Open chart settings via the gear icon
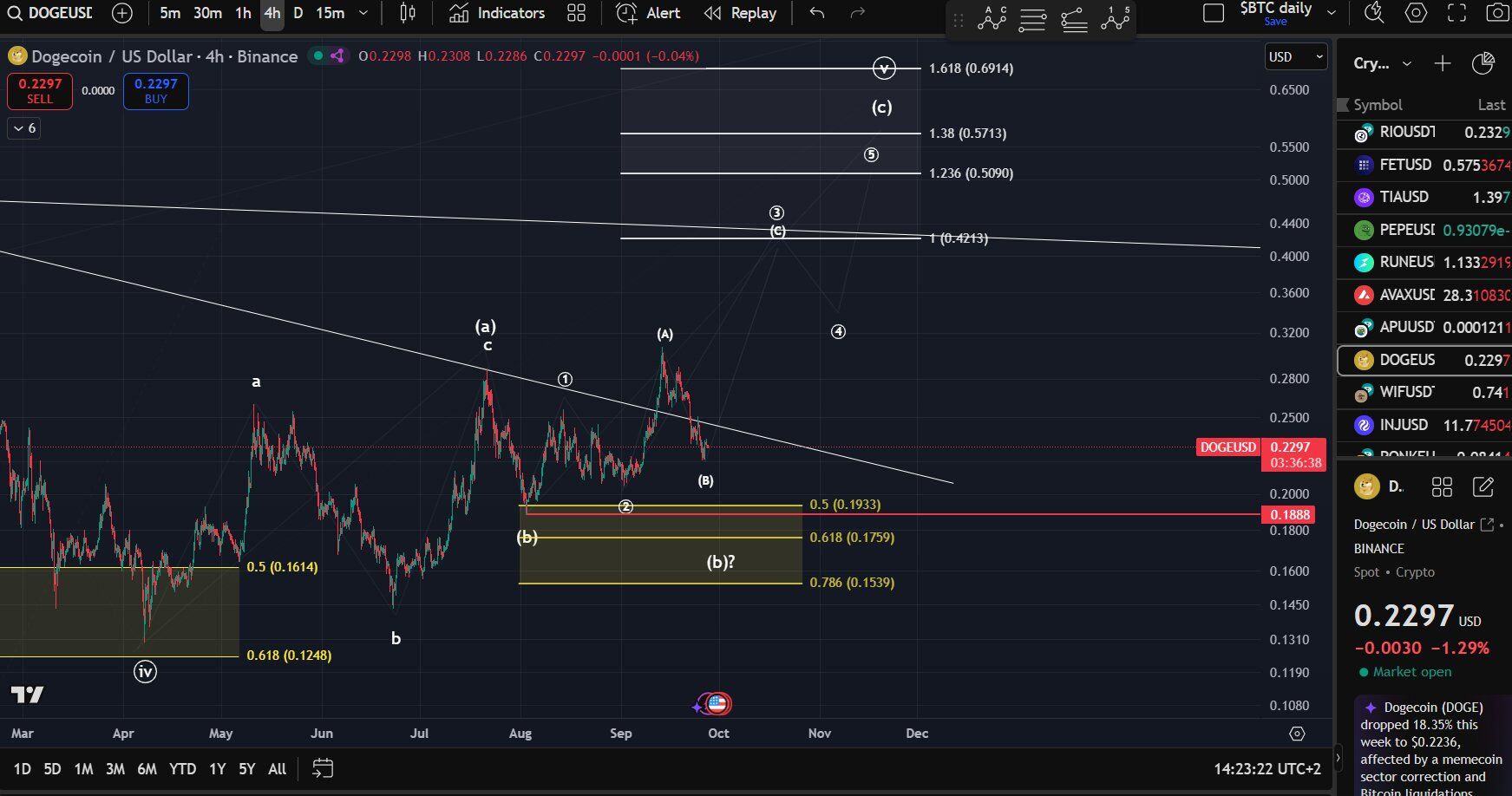The image size is (1512, 796). pyautogui.click(x=1416, y=13)
